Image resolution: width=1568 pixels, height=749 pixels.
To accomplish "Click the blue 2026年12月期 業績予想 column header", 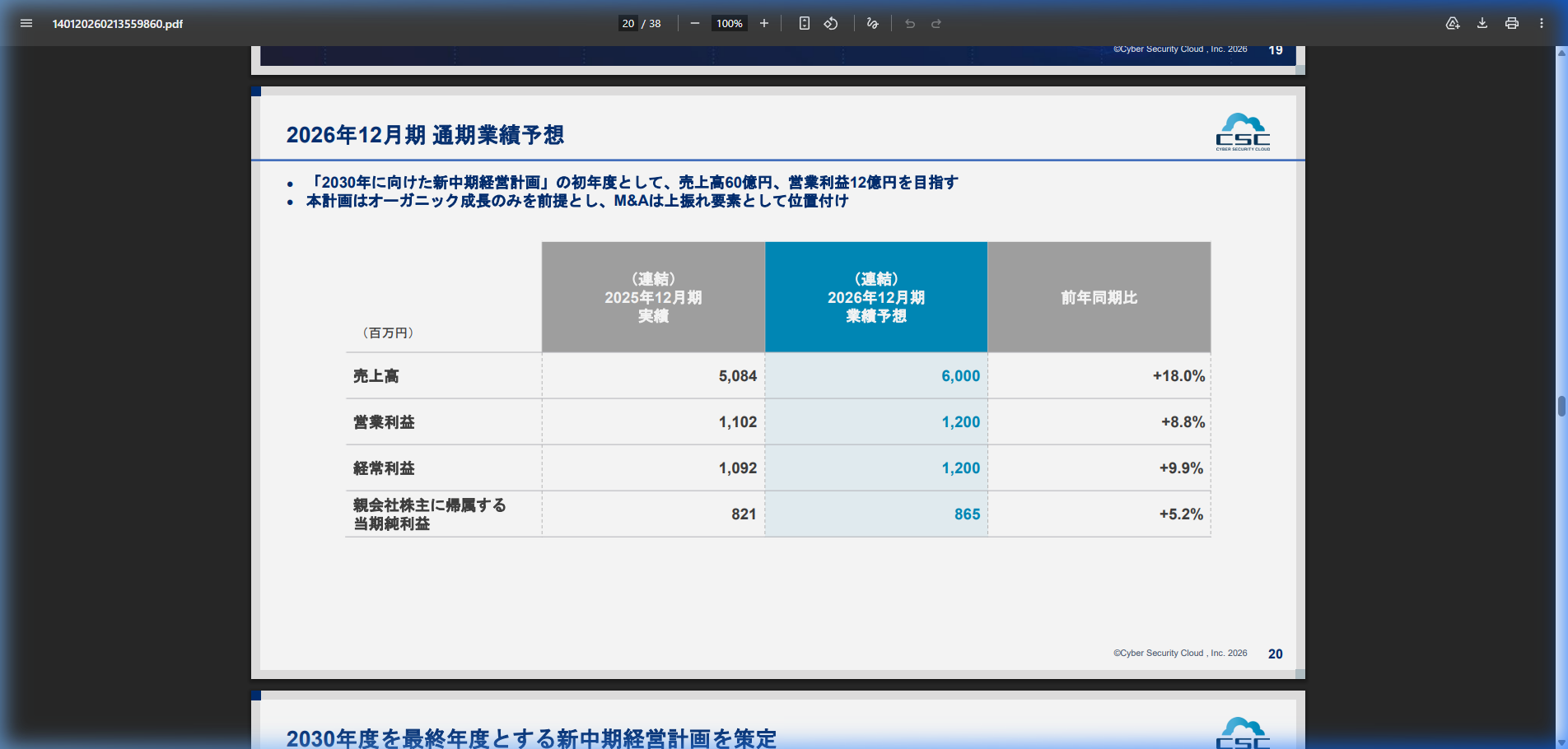I will [x=876, y=297].
